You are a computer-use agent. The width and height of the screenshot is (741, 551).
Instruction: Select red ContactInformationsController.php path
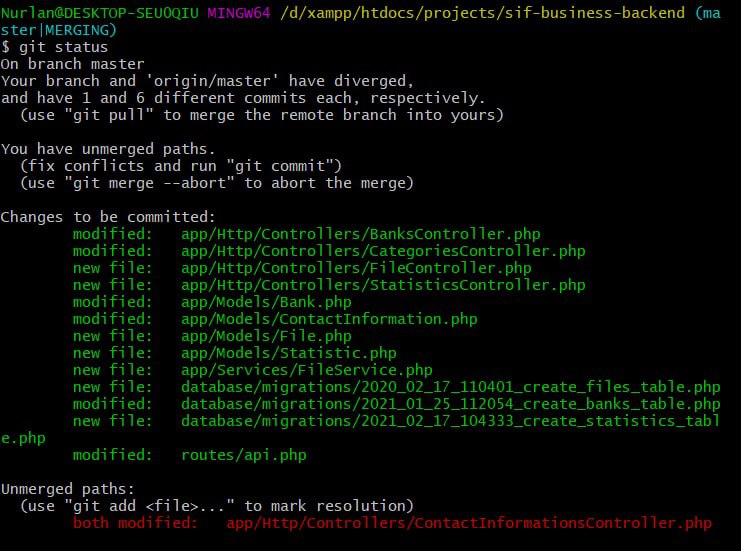point(469,523)
